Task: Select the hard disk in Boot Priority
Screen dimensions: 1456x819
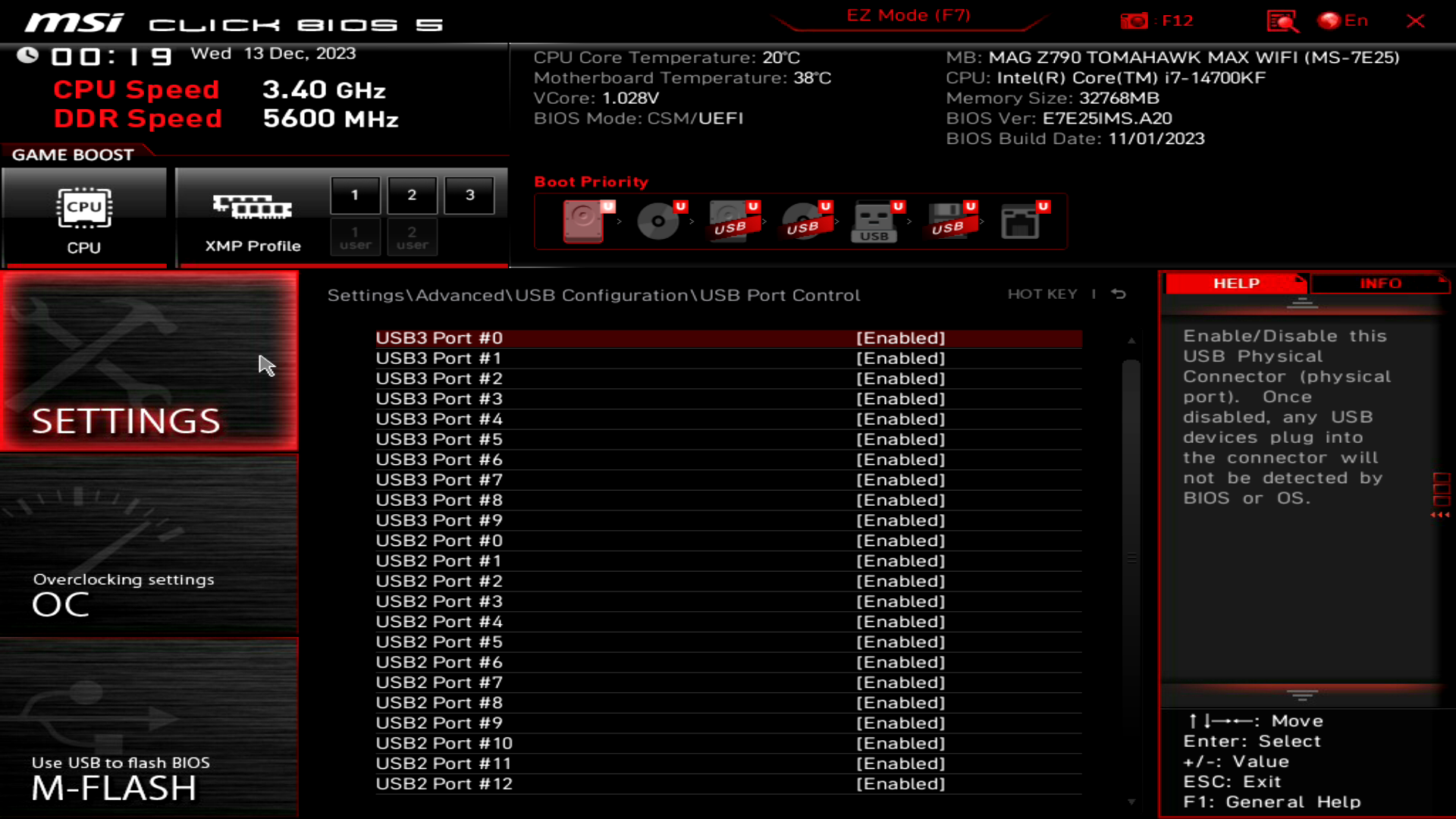Action: [584, 221]
